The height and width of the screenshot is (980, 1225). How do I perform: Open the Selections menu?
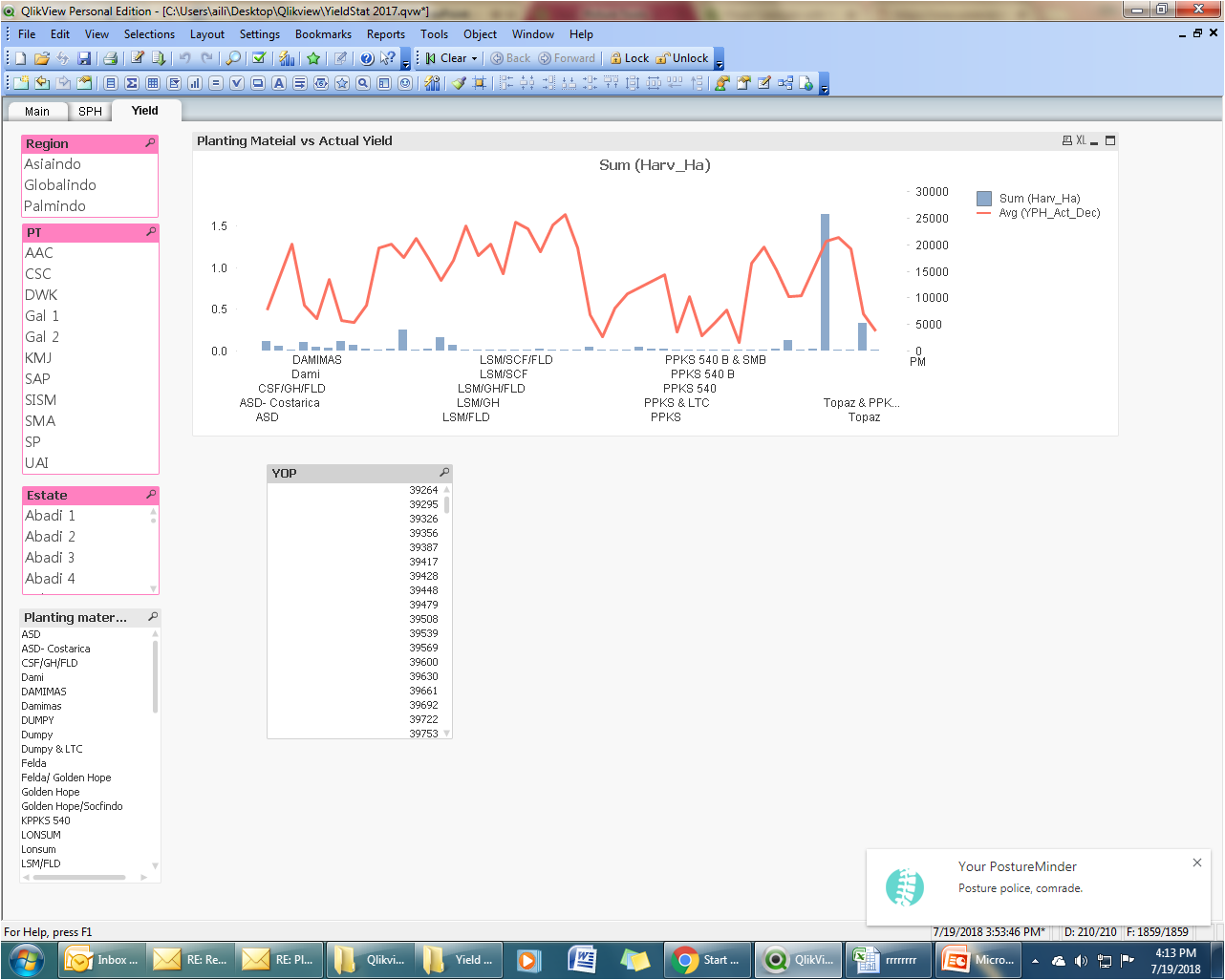coord(150,34)
